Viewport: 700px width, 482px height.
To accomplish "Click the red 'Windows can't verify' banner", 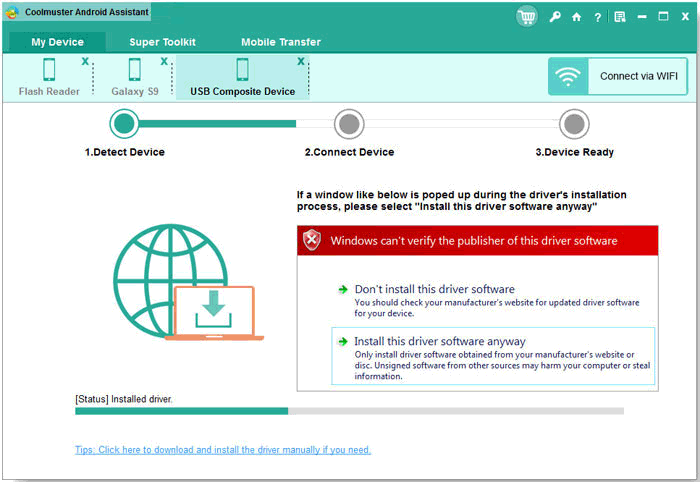I will pyautogui.click(x=478, y=241).
